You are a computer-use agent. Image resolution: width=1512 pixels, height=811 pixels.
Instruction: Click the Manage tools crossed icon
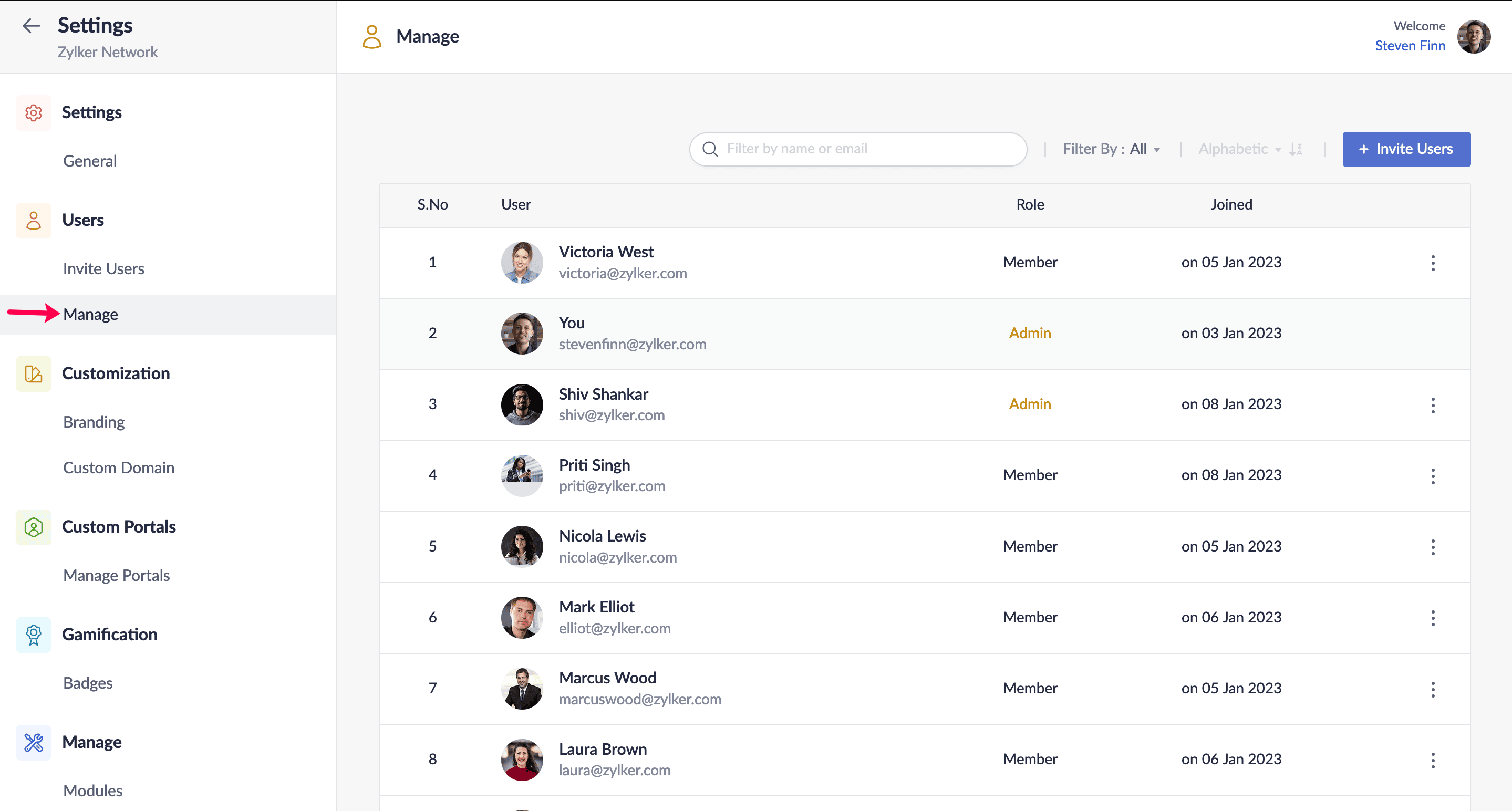pos(34,742)
